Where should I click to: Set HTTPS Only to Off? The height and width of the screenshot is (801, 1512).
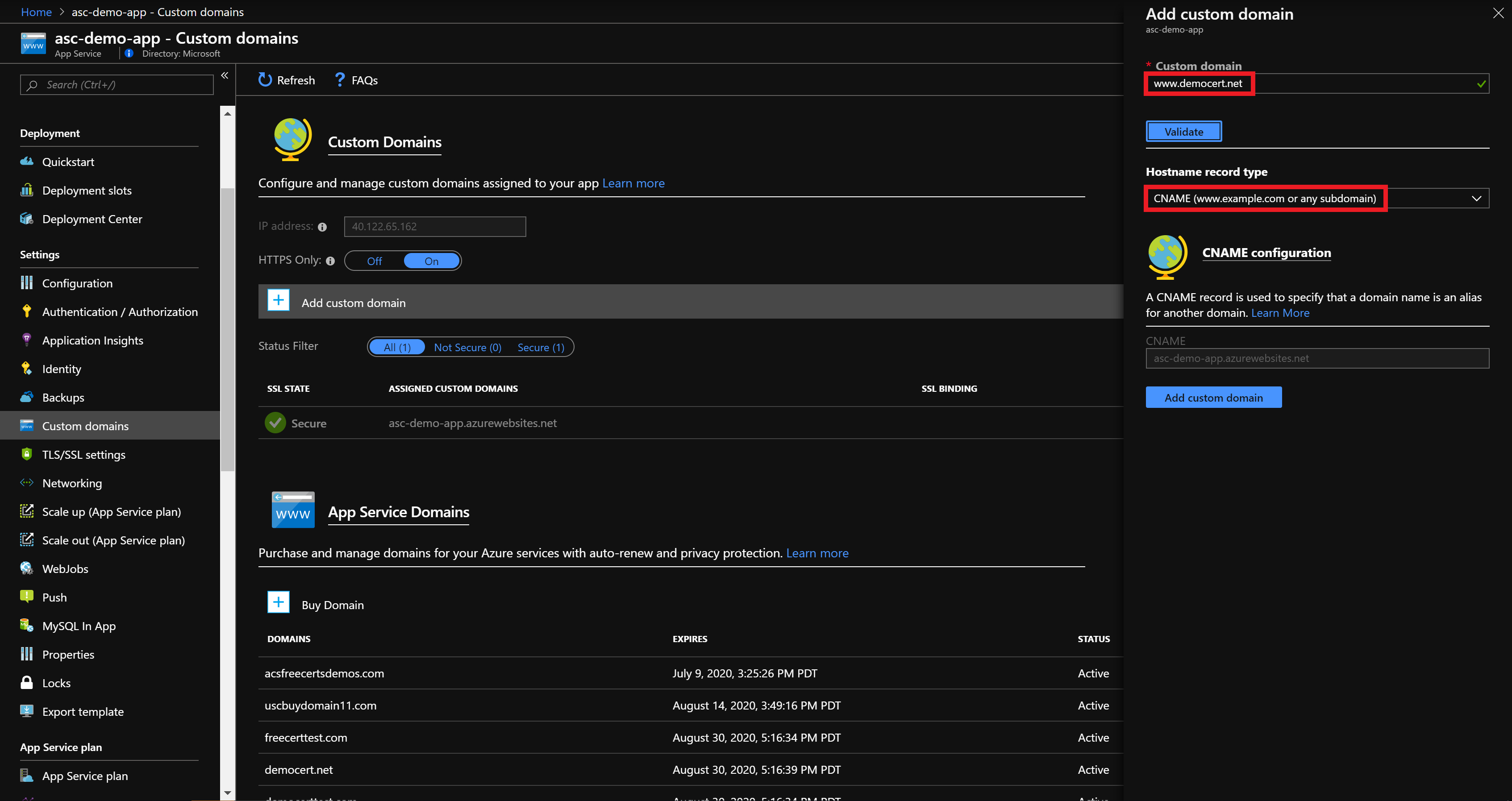(375, 261)
